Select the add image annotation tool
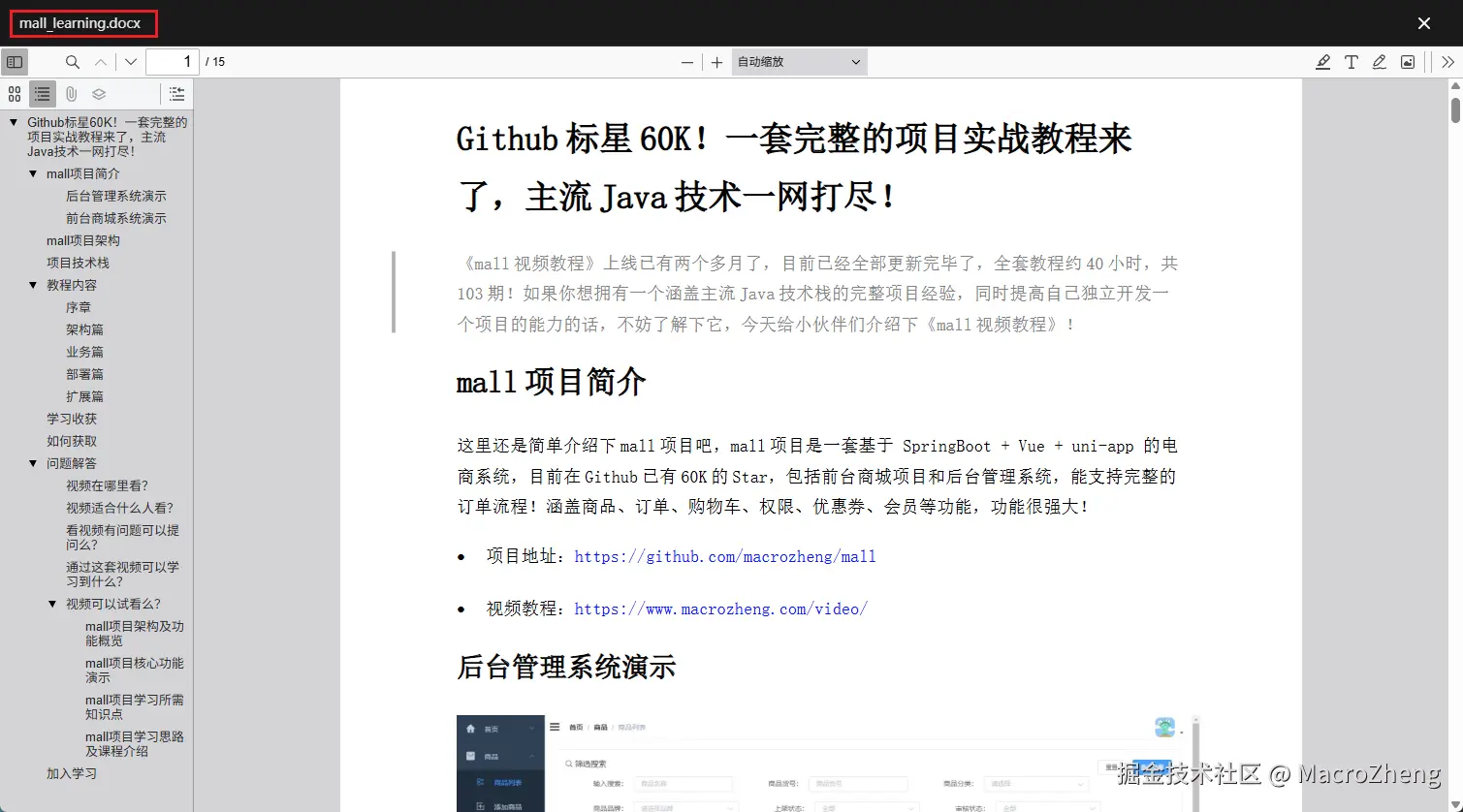 1408,62
